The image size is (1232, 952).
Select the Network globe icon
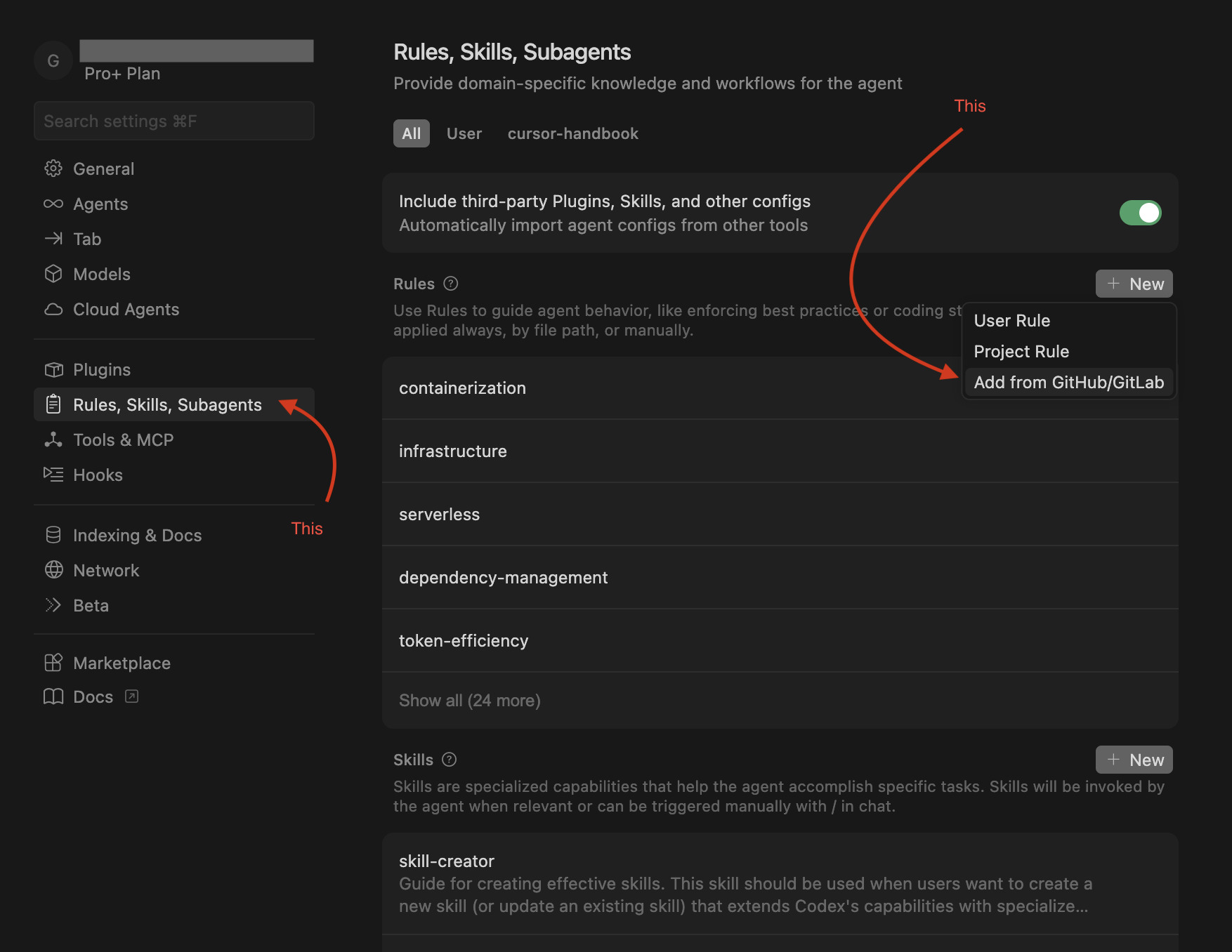point(53,570)
